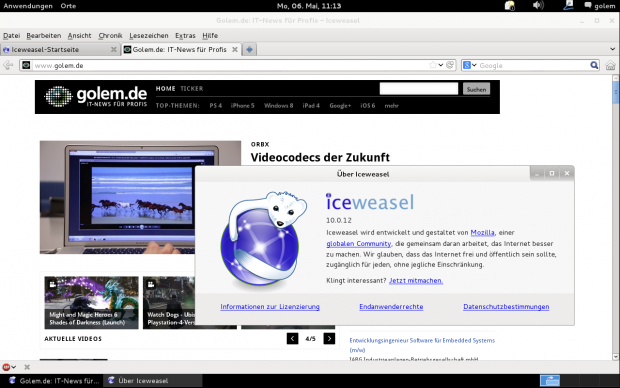The width and height of the screenshot is (620, 388).
Task: Open the Windows 8 top theme
Action: pos(278,106)
